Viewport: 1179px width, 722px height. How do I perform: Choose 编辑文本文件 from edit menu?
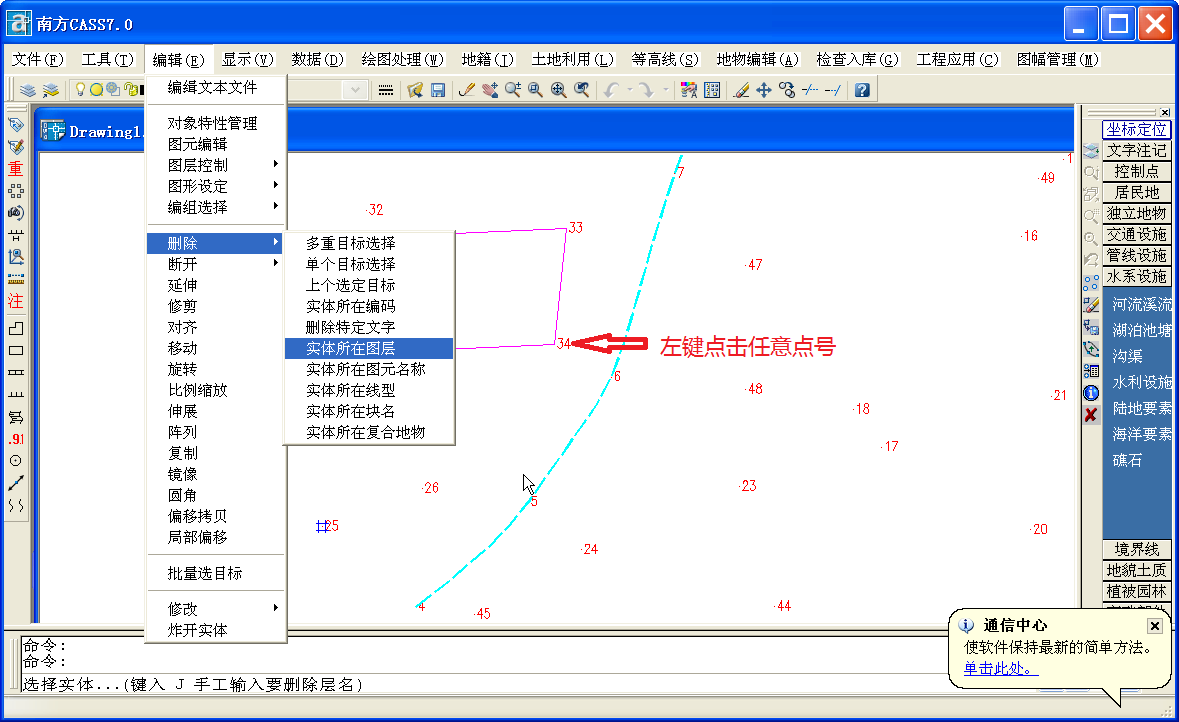click(x=216, y=87)
